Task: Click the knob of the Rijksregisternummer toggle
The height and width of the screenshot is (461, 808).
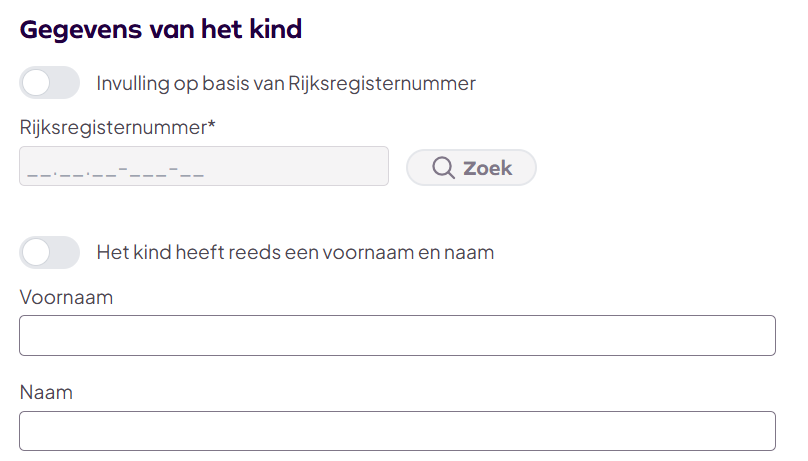Action: tap(37, 83)
